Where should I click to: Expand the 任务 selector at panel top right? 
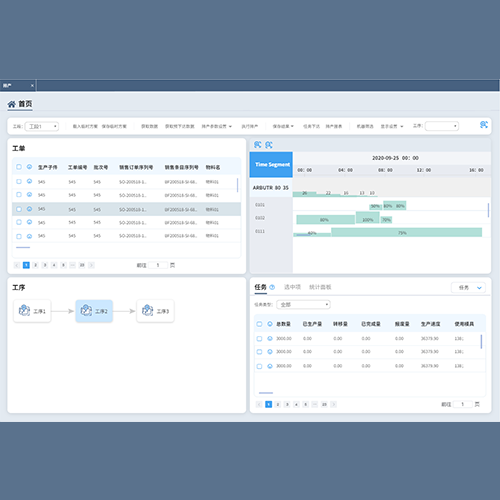click(x=468, y=287)
